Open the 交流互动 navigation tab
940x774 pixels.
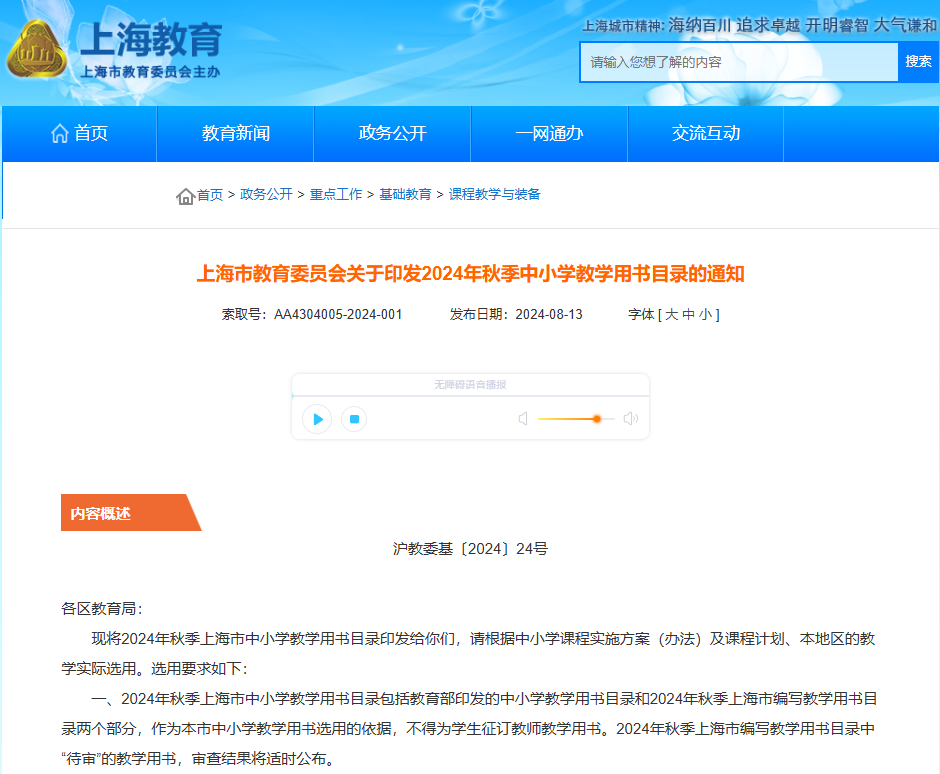click(x=706, y=134)
